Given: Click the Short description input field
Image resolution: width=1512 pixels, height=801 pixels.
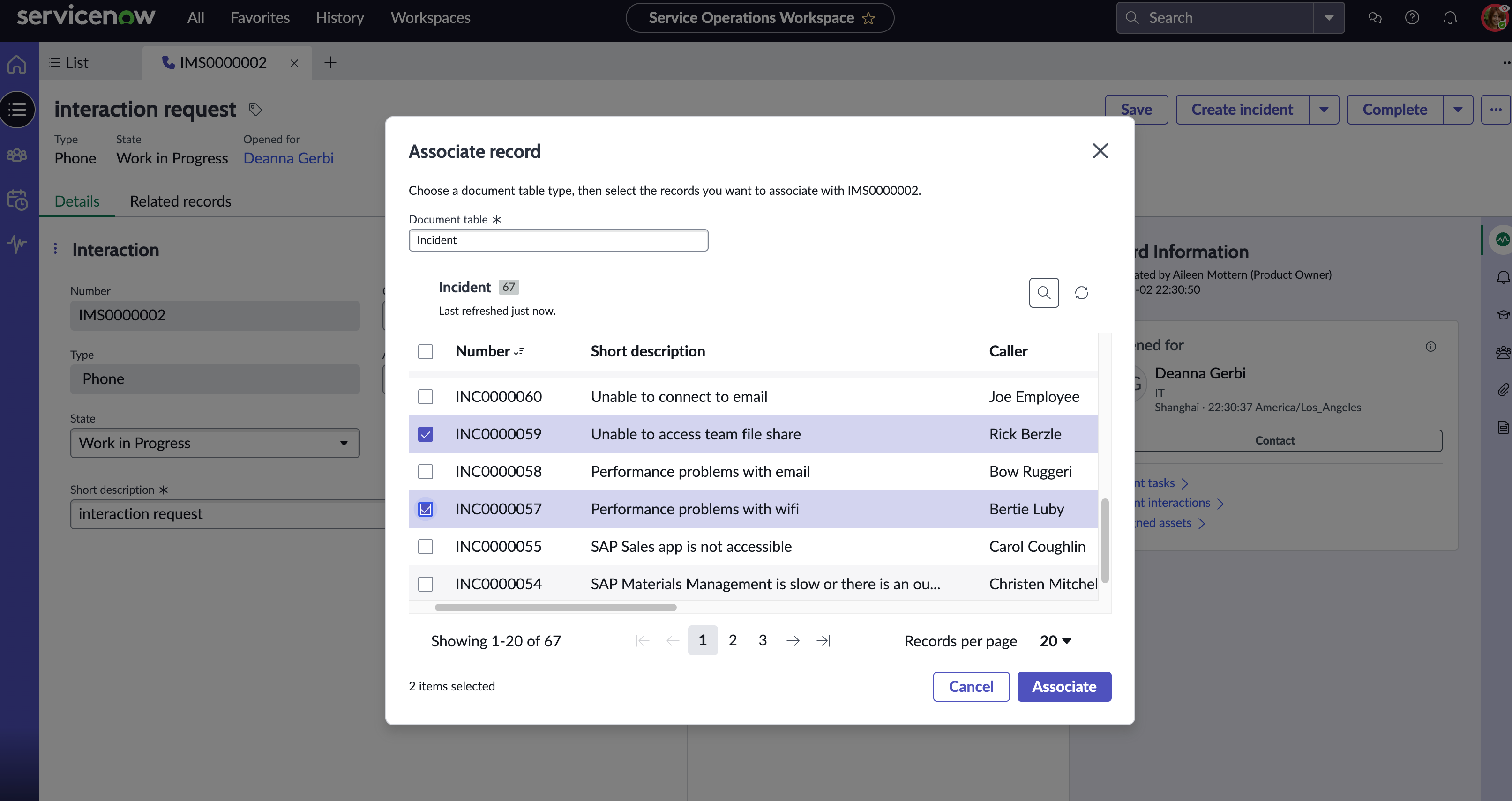Looking at the screenshot, I should (228, 514).
